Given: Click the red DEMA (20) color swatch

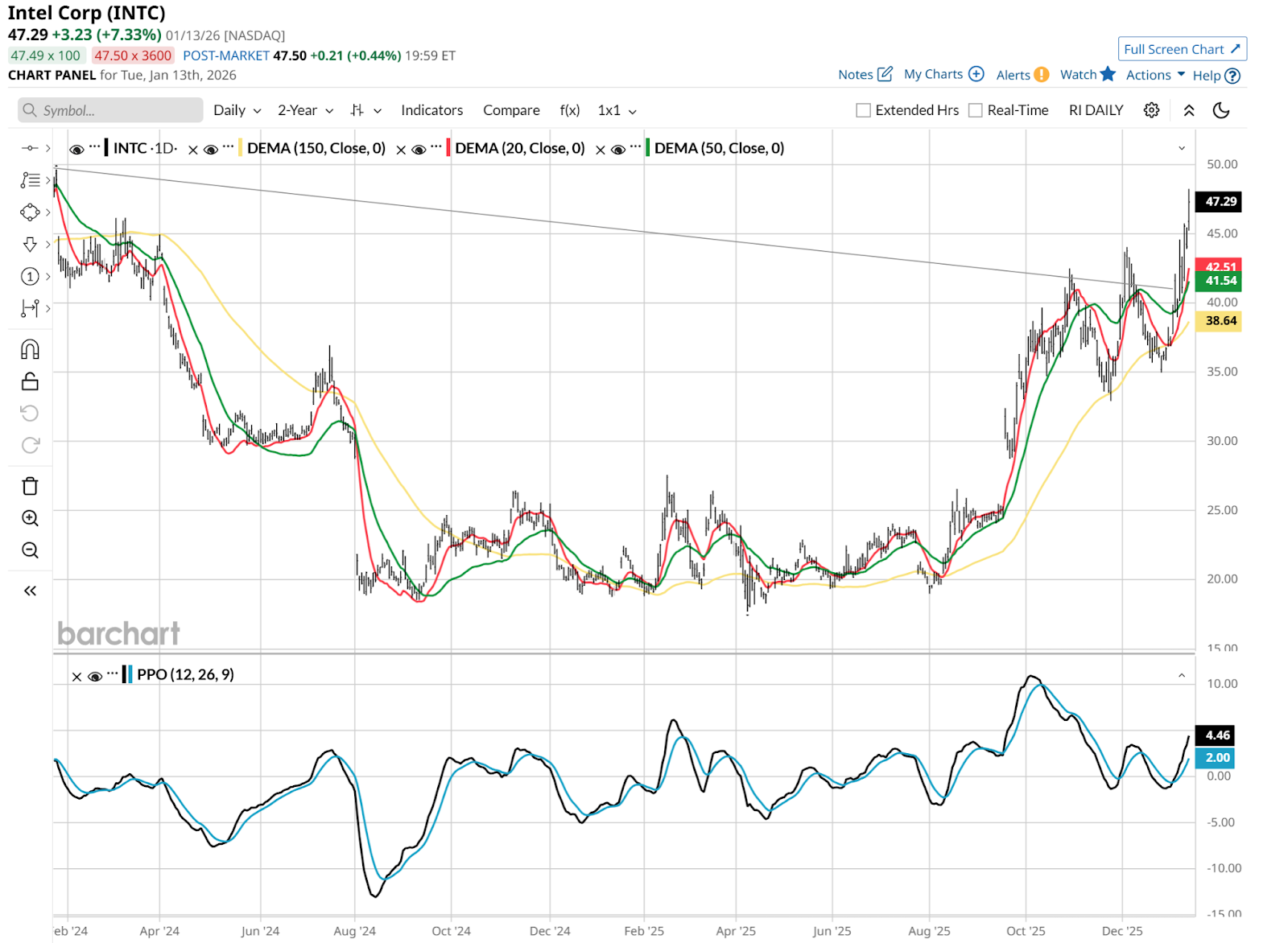Looking at the screenshot, I should [448, 148].
